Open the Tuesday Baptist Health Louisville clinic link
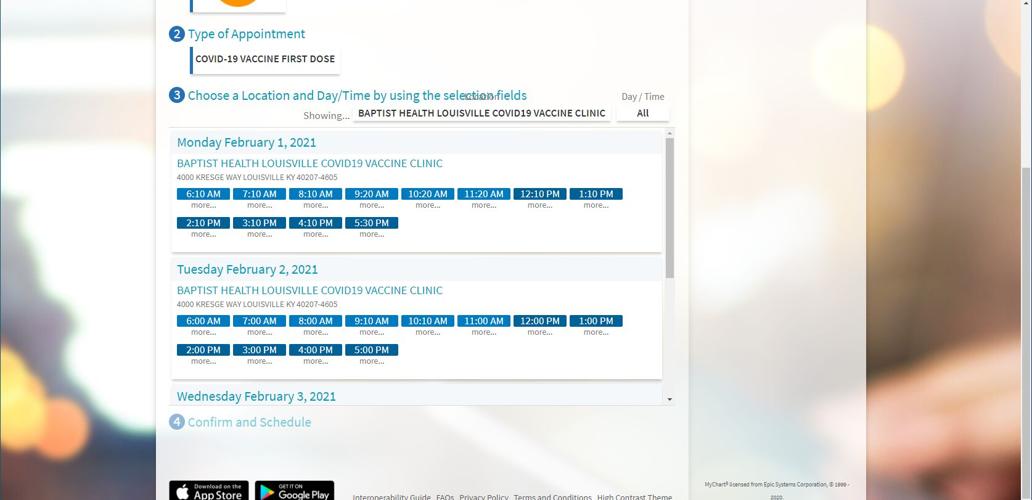The height and width of the screenshot is (500, 1032). click(309, 290)
